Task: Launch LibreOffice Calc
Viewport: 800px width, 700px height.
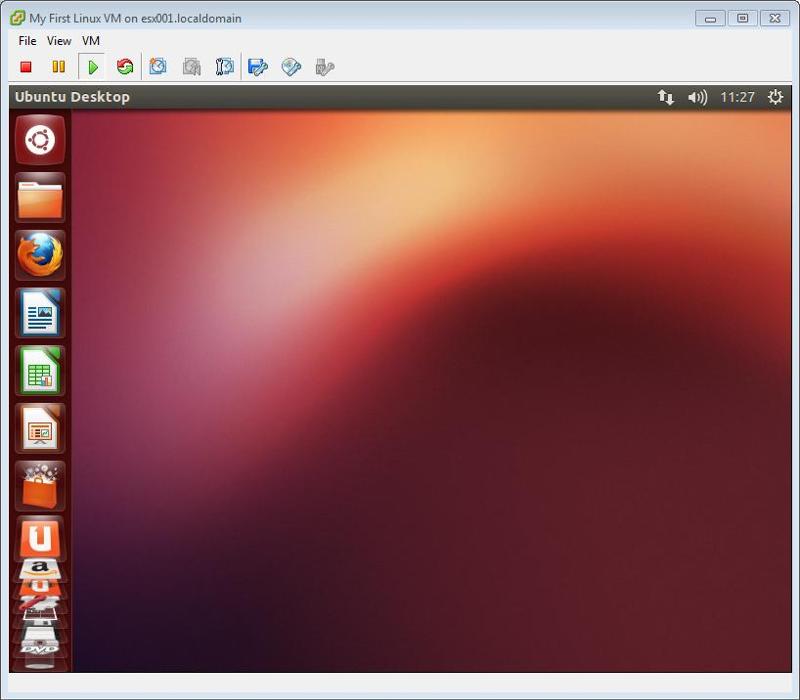Action: coord(40,368)
